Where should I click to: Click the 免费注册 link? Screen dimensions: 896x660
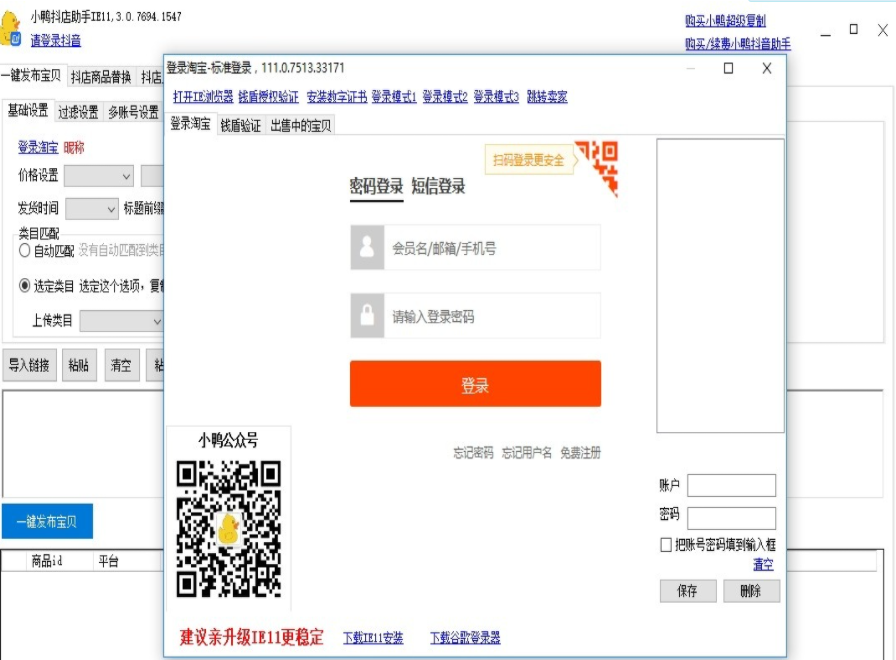coord(581,453)
